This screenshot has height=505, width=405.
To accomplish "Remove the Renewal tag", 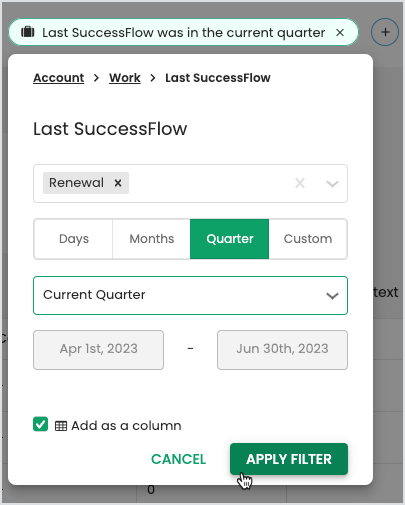I will click(118, 183).
